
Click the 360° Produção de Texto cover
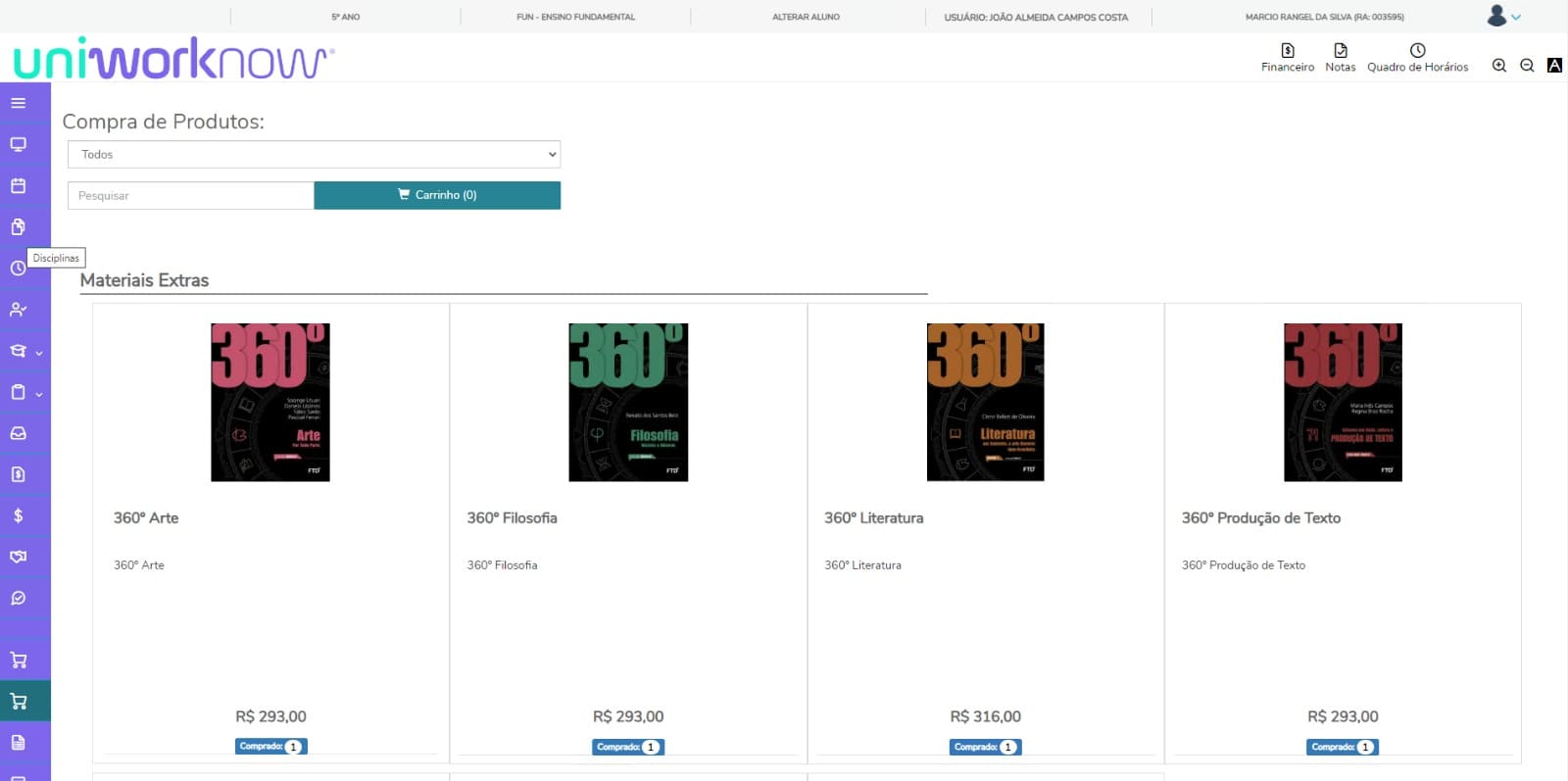click(x=1343, y=402)
